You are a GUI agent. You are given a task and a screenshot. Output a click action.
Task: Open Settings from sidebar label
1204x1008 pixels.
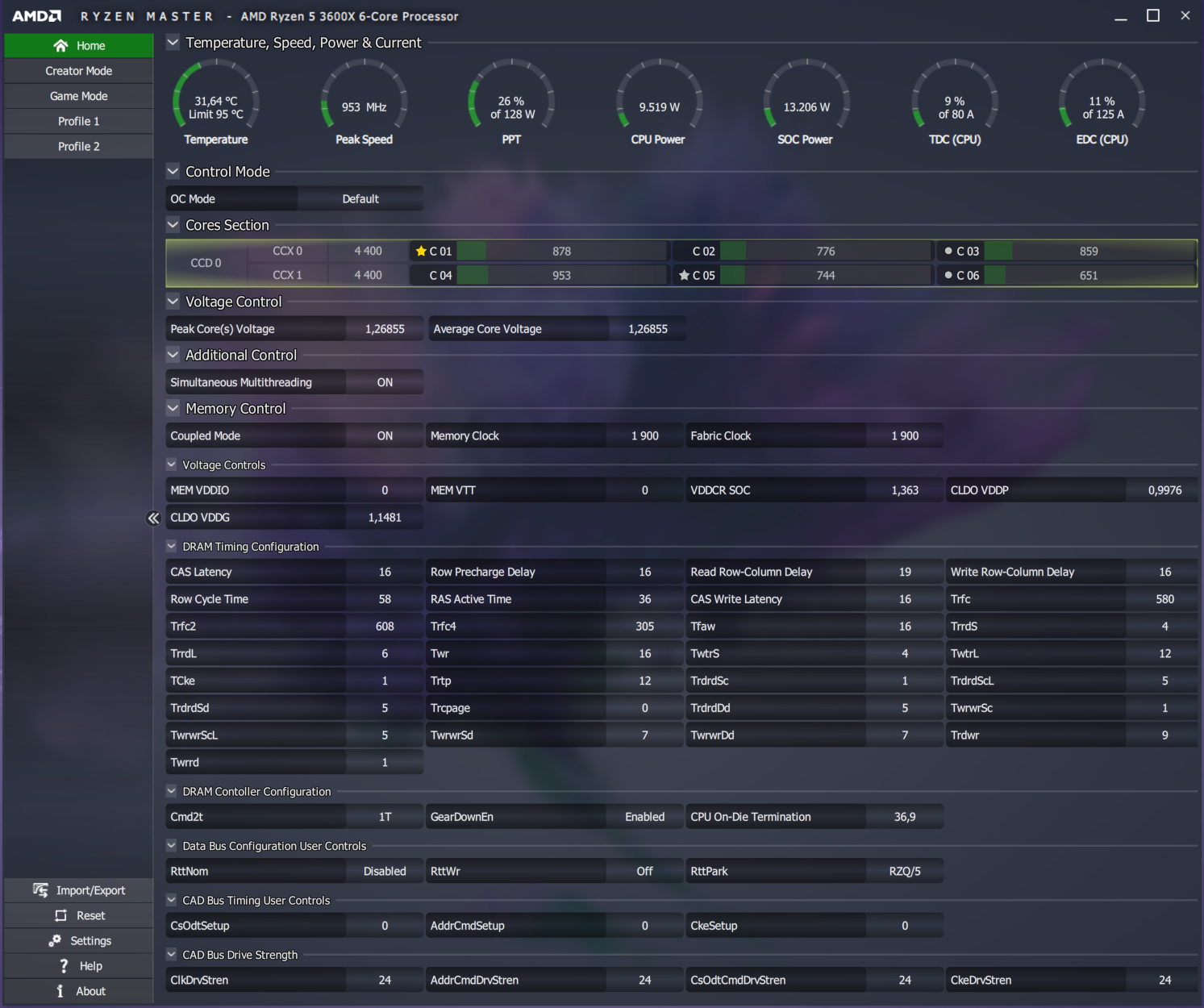click(x=90, y=941)
